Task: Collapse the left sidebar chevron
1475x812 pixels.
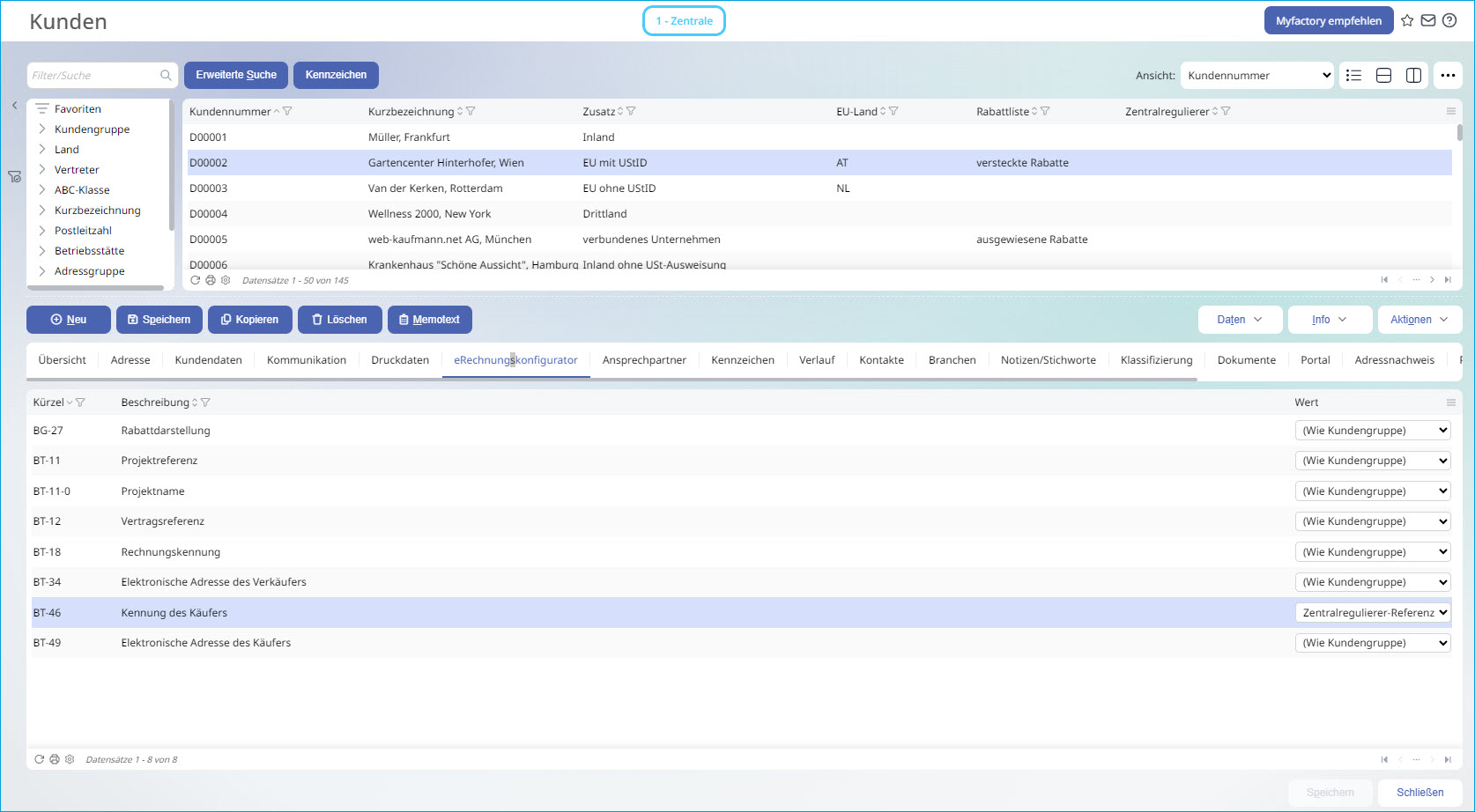Action: click(14, 105)
